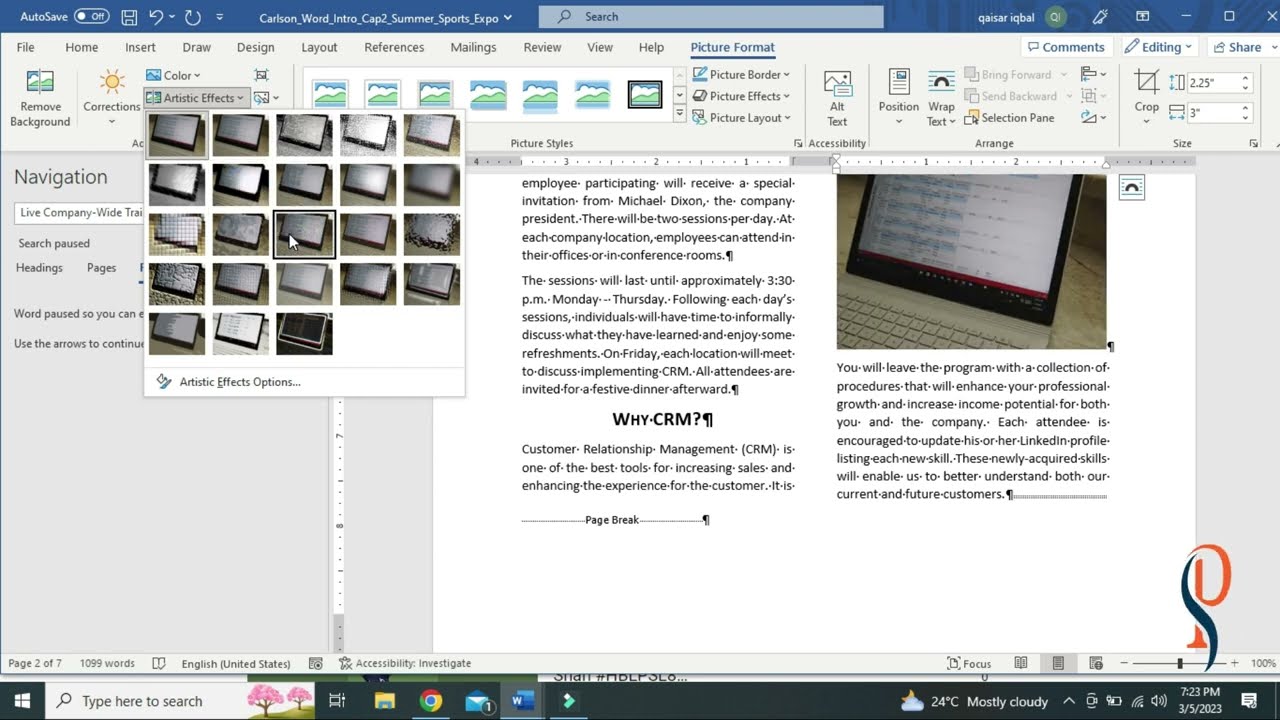1280x720 pixels.
Task: Click the pen icon in the title bar
Action: pyautogui.click(x=1101, y=17)
